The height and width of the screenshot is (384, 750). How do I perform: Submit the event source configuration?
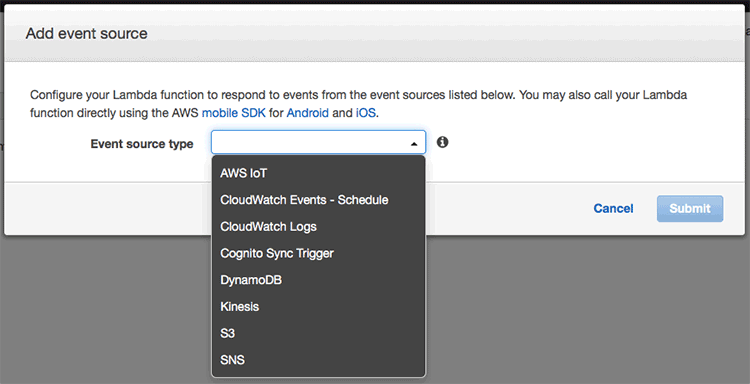pyautogui.click(x=690, y=208)
